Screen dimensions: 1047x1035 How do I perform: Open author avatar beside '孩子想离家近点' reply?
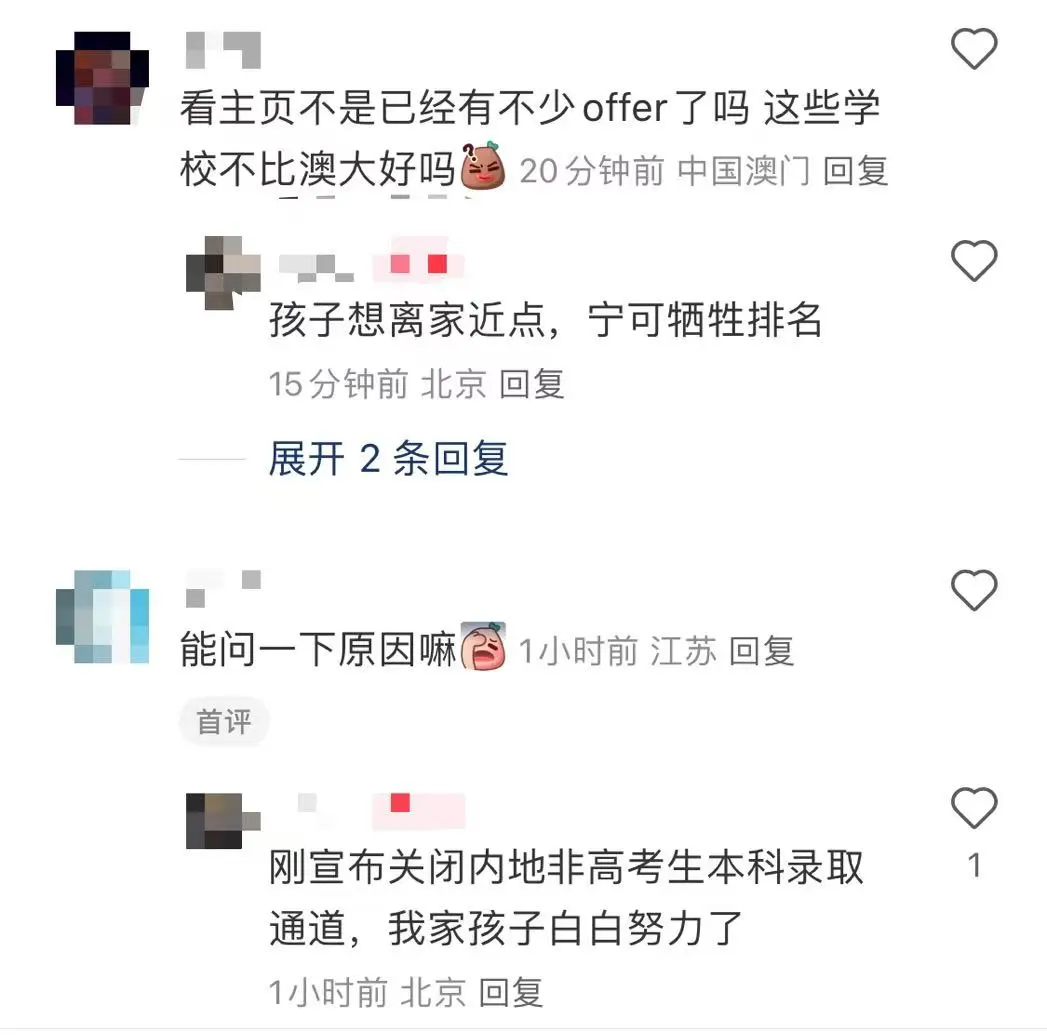pos(223,272)
